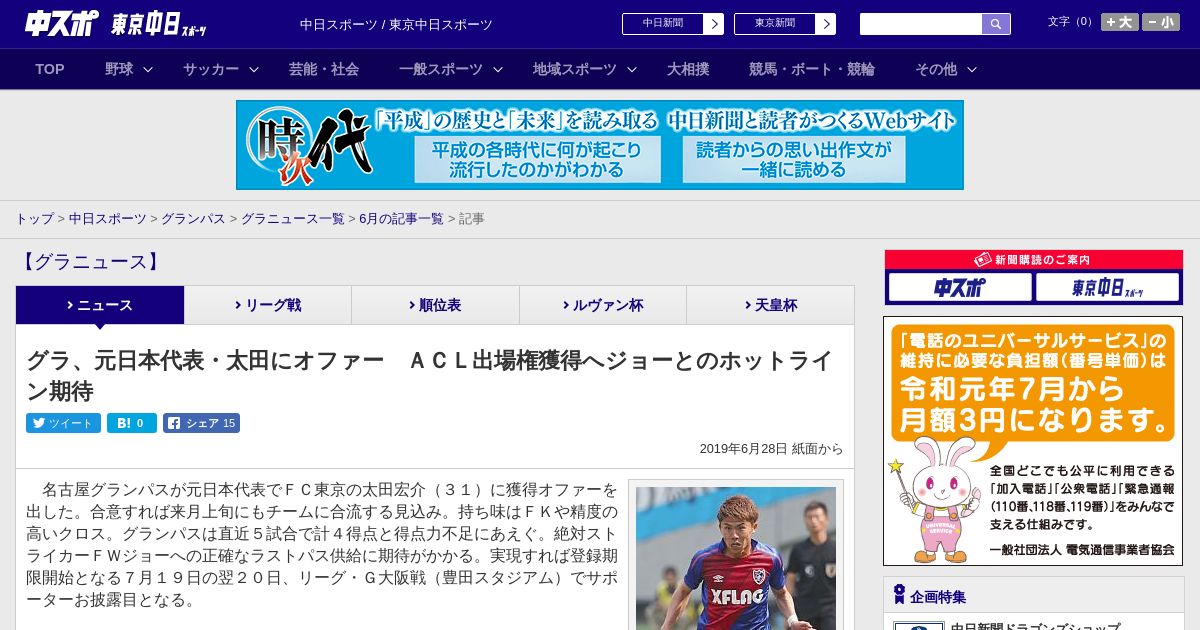Share article on Facebook シェア button
This screenshot has height=630, width=1200.
coord(201,423)
